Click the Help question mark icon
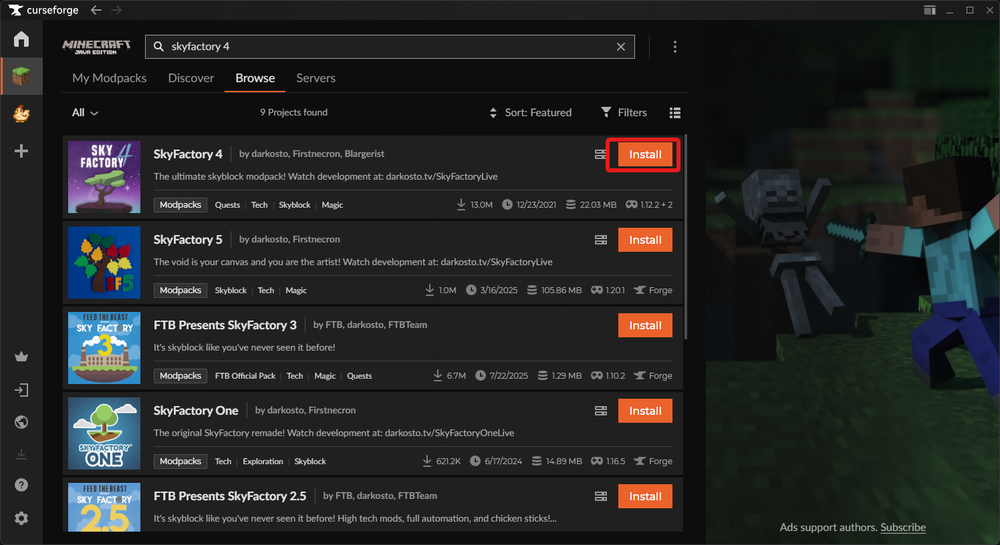 (x=21, y=485)
